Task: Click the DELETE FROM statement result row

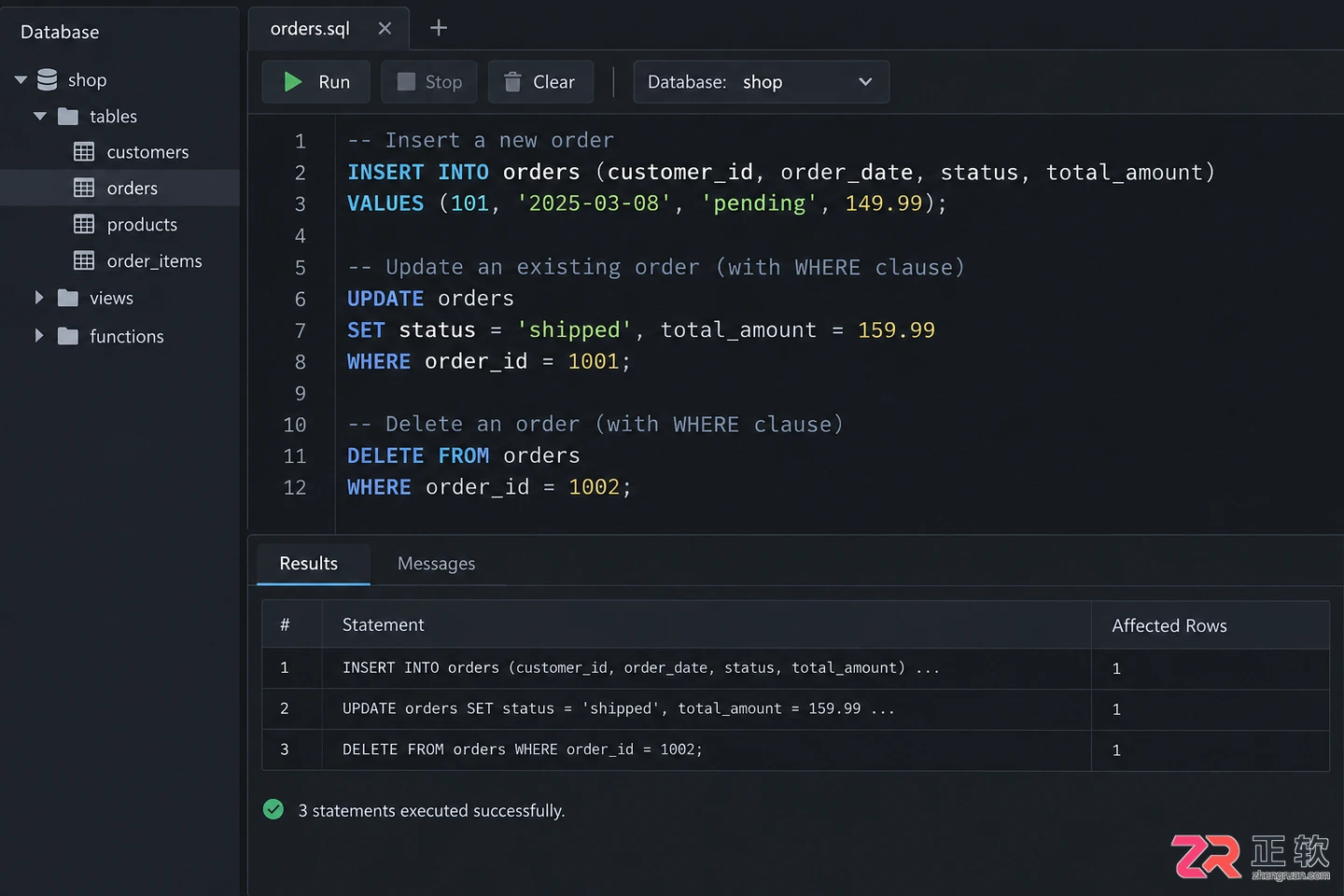Action: click(x=795, y=750)
